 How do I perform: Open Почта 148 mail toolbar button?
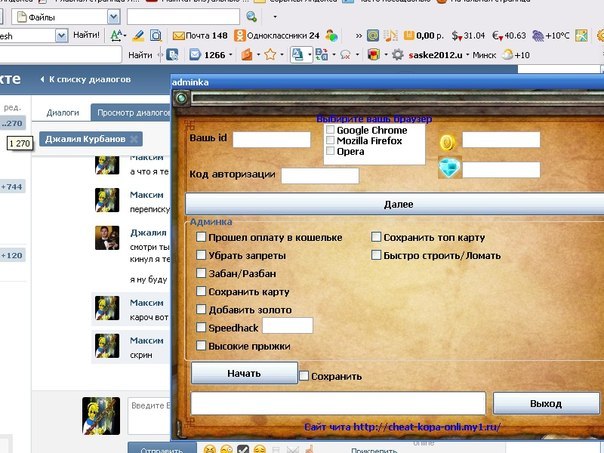pyautogui.click(x=200, y=36)
